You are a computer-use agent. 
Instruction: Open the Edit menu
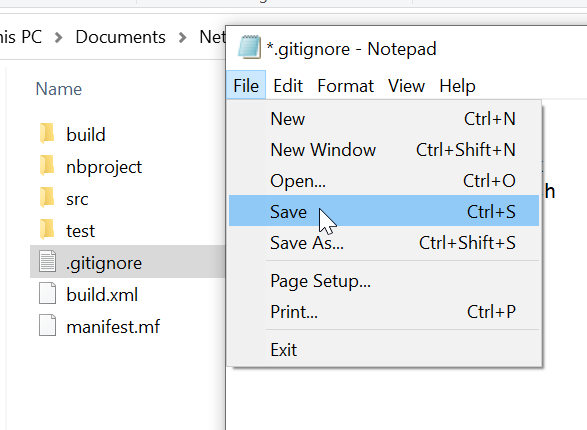coord(288,86)
